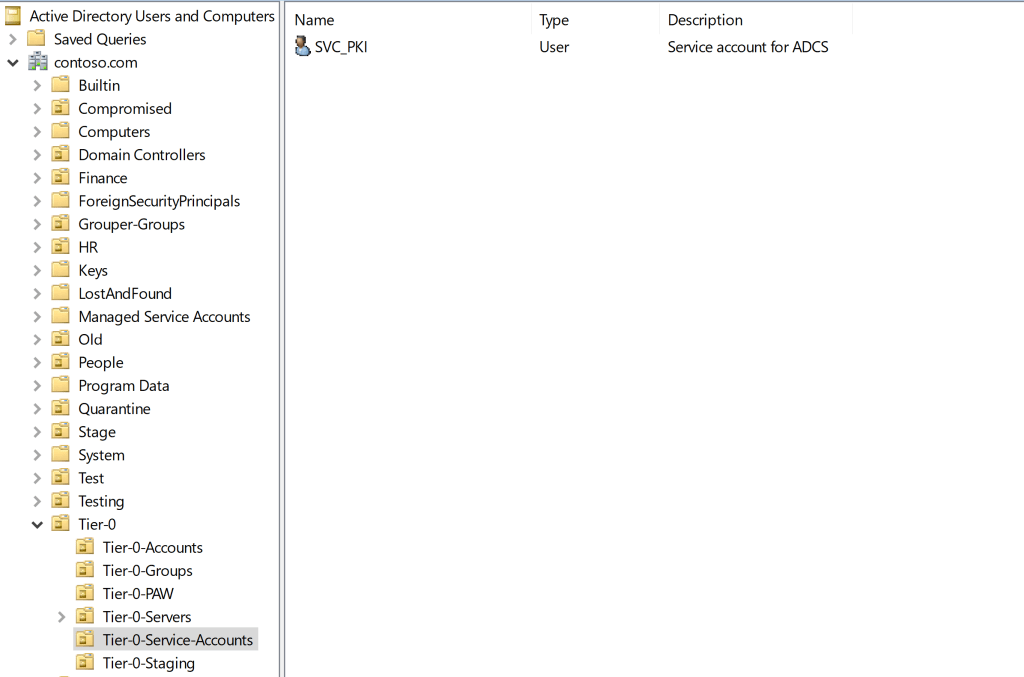1024x677 pixels.
Task: Collapse the contoso.com domain node
Action: (x=13, y=63)
